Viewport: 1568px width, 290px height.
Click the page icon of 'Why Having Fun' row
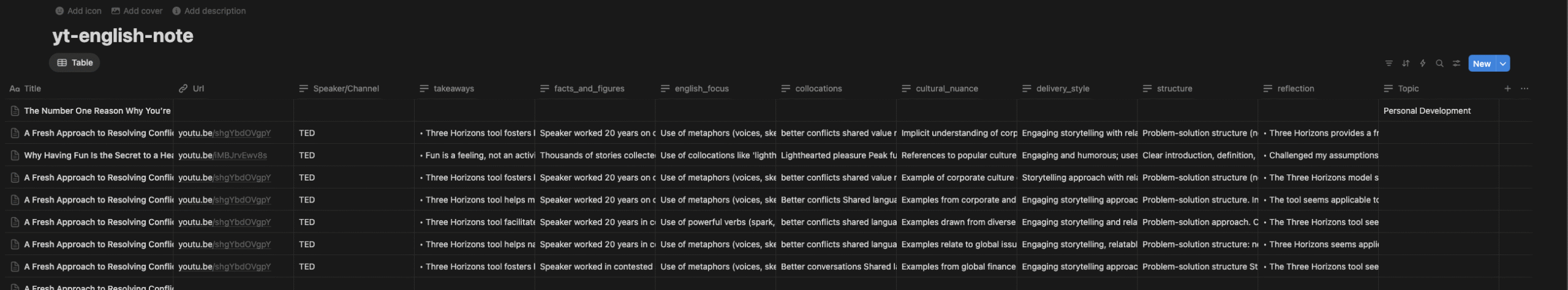point(15,155)
